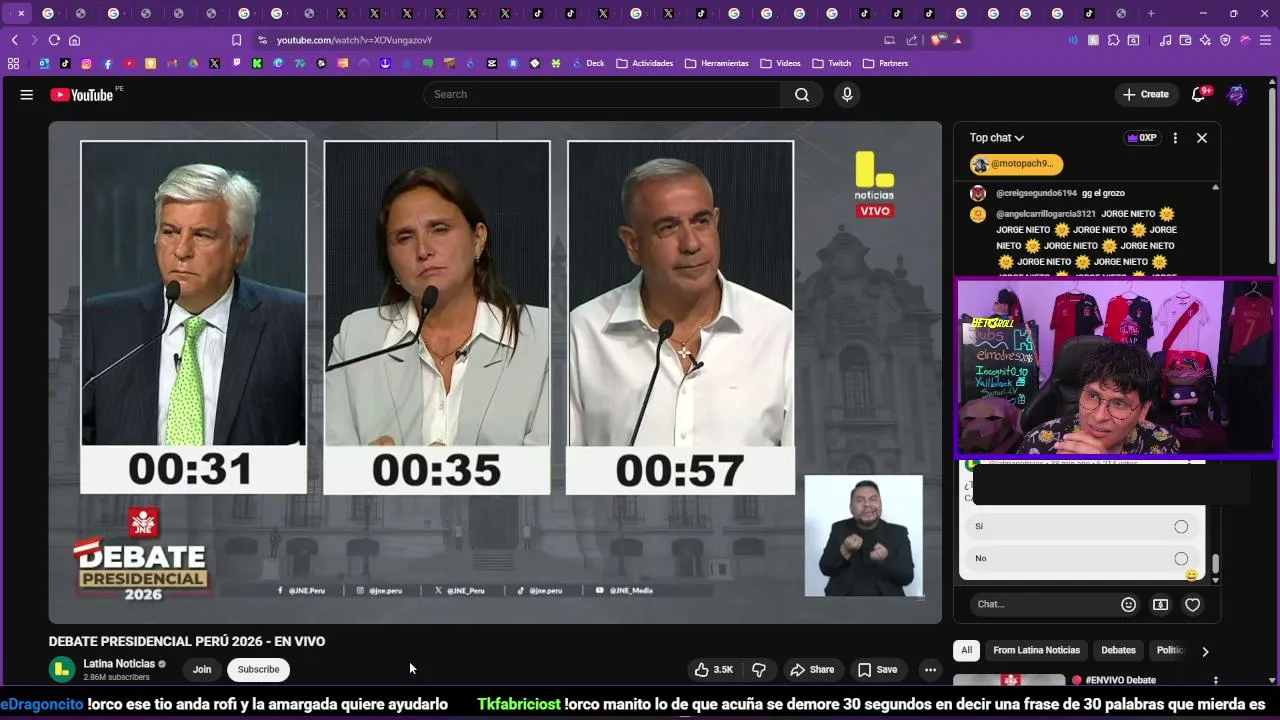Open the Videos bookmarks folder
Screen dimensions: 1280x720
click(x=781, y=63)
